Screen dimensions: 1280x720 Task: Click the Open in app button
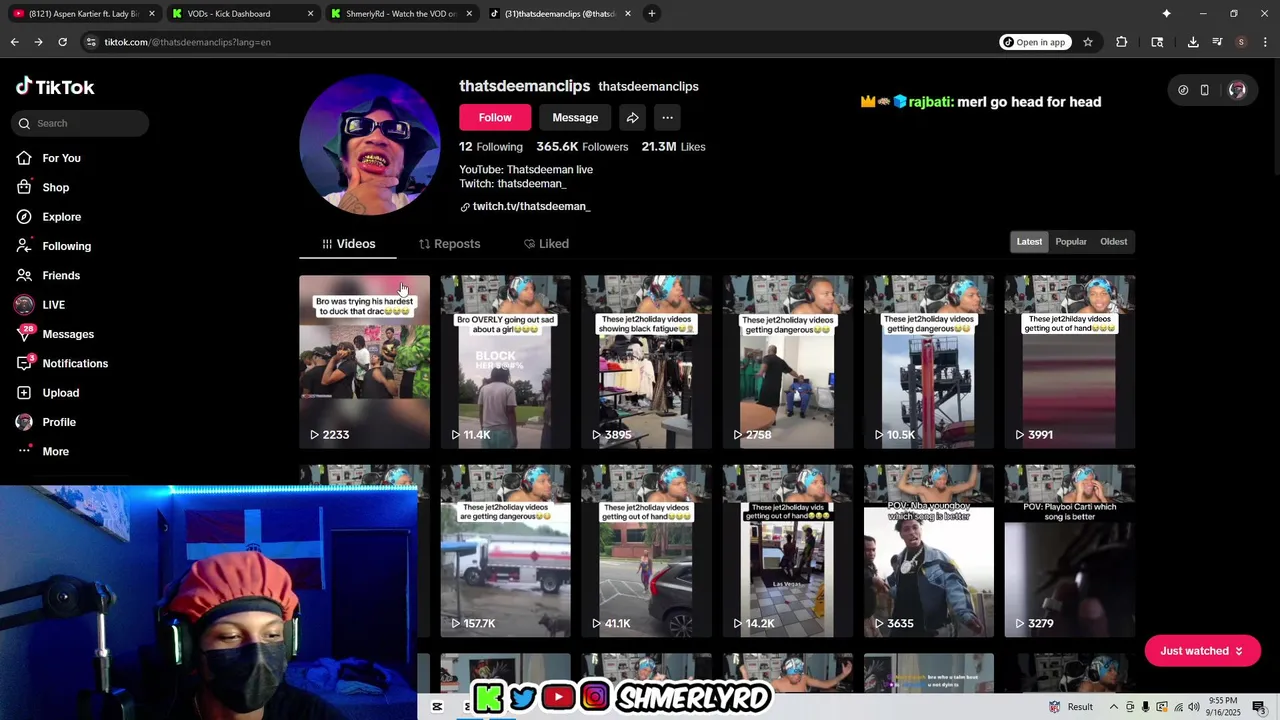click(x=1034, y=42)
